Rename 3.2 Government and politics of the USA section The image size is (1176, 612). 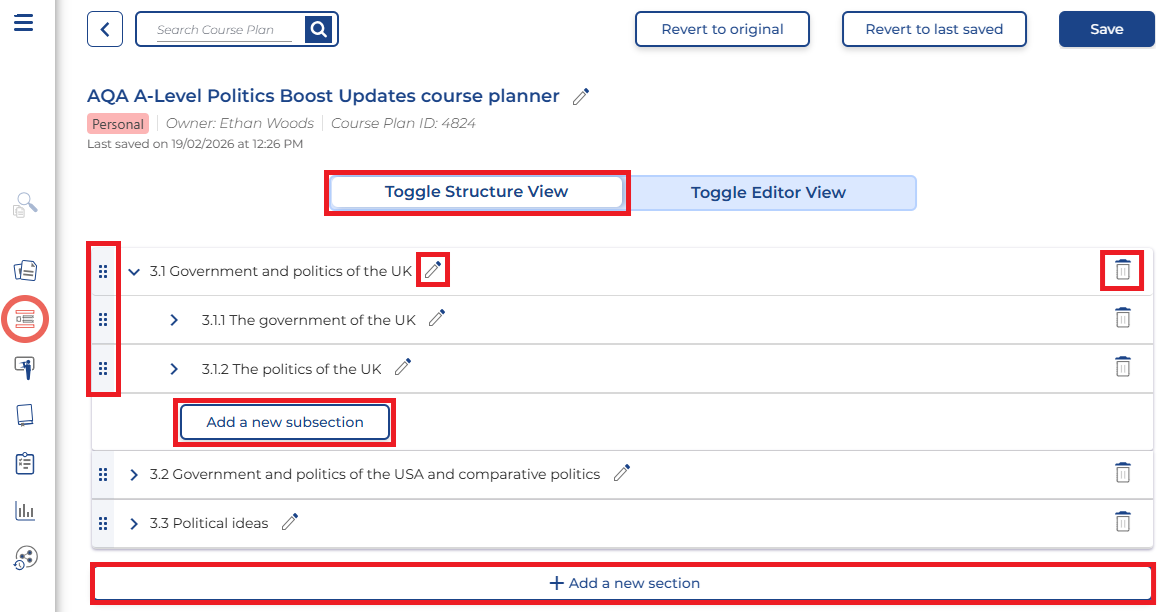(x=622, y=473)
